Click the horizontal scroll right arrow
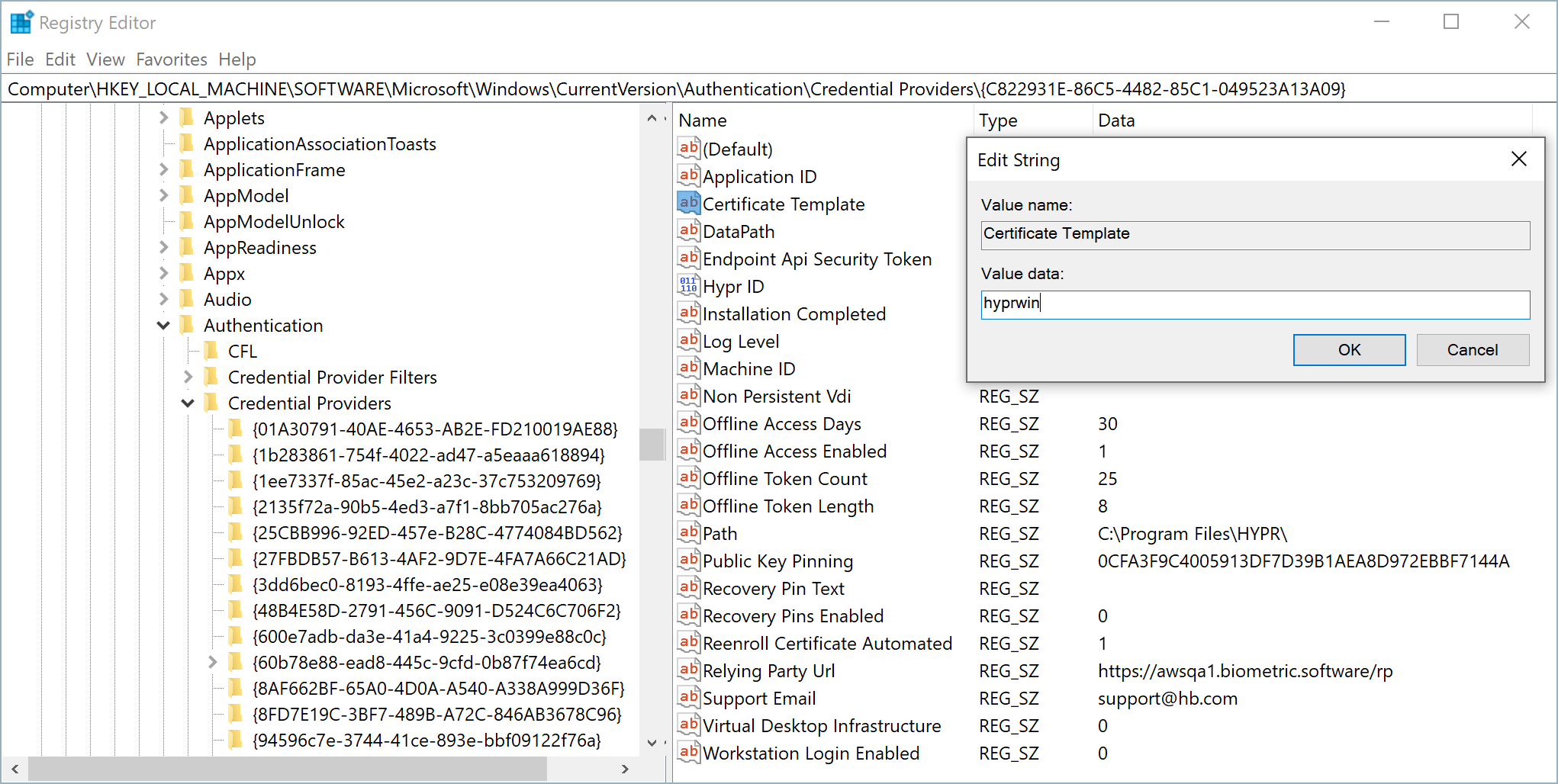 coord(625,769)
